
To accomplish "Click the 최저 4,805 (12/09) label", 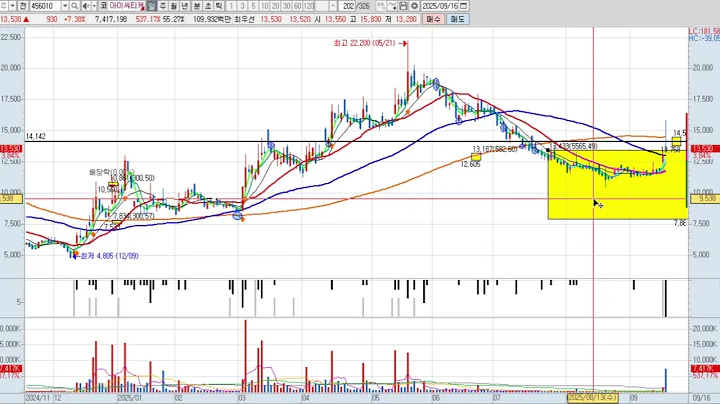I will tap(109, 256).
